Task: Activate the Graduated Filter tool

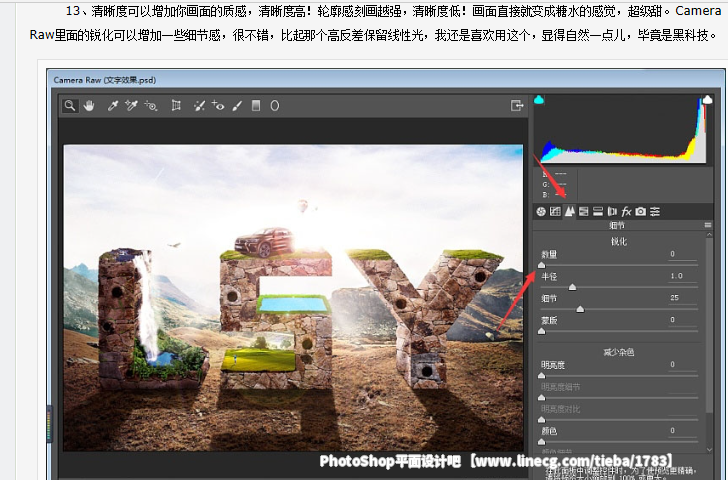Action: point(256,106)
